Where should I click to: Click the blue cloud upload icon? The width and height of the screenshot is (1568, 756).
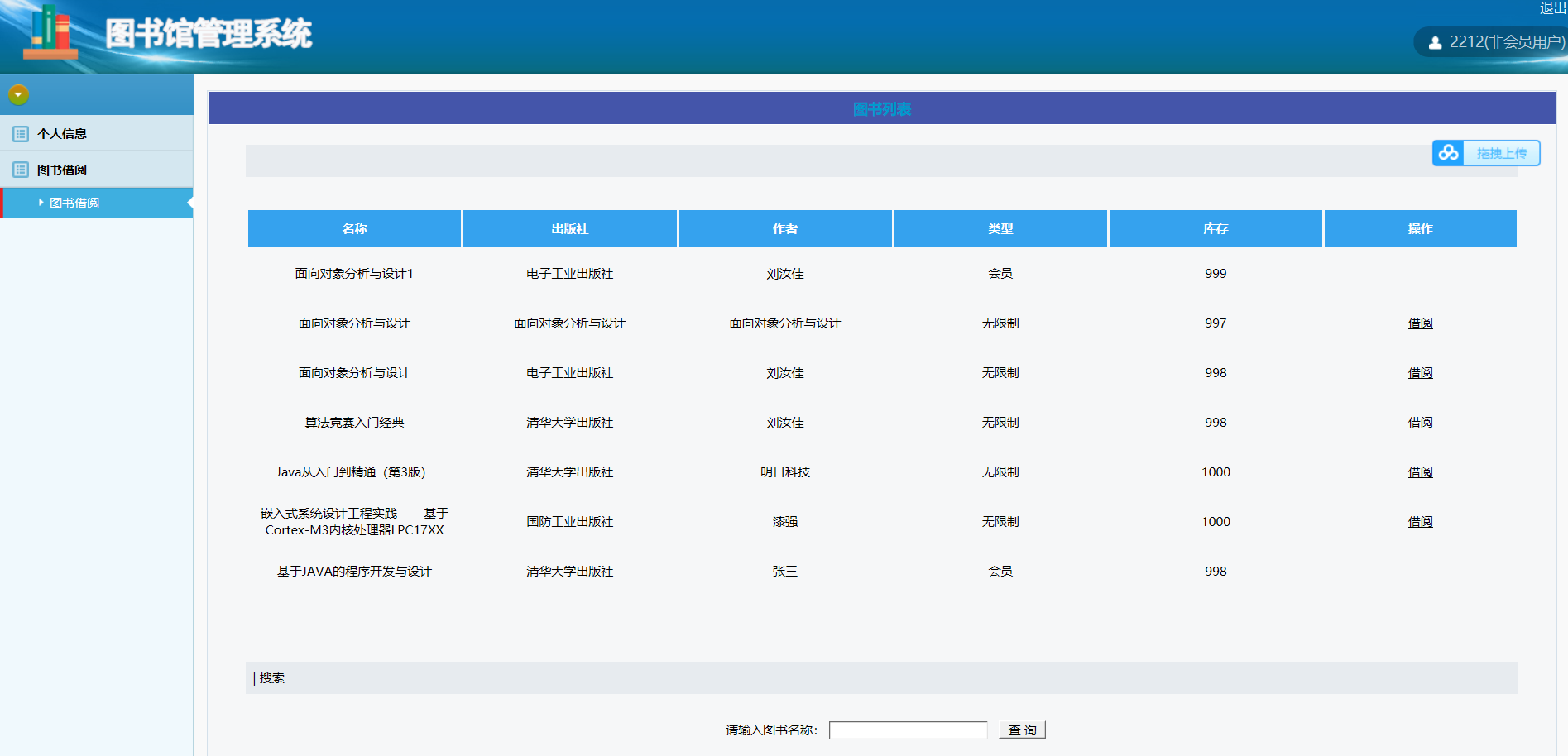pyautogui.click(x=1448, y=153)
